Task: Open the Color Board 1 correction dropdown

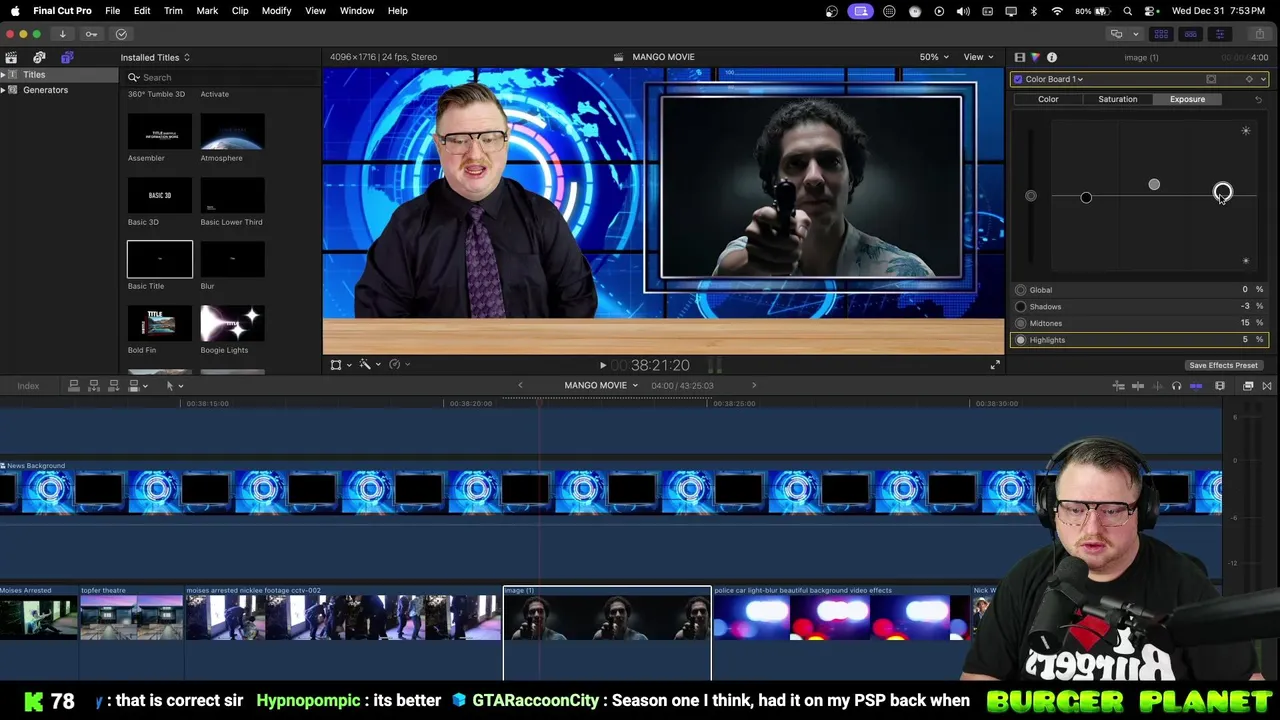Action: click(1054, 79)
